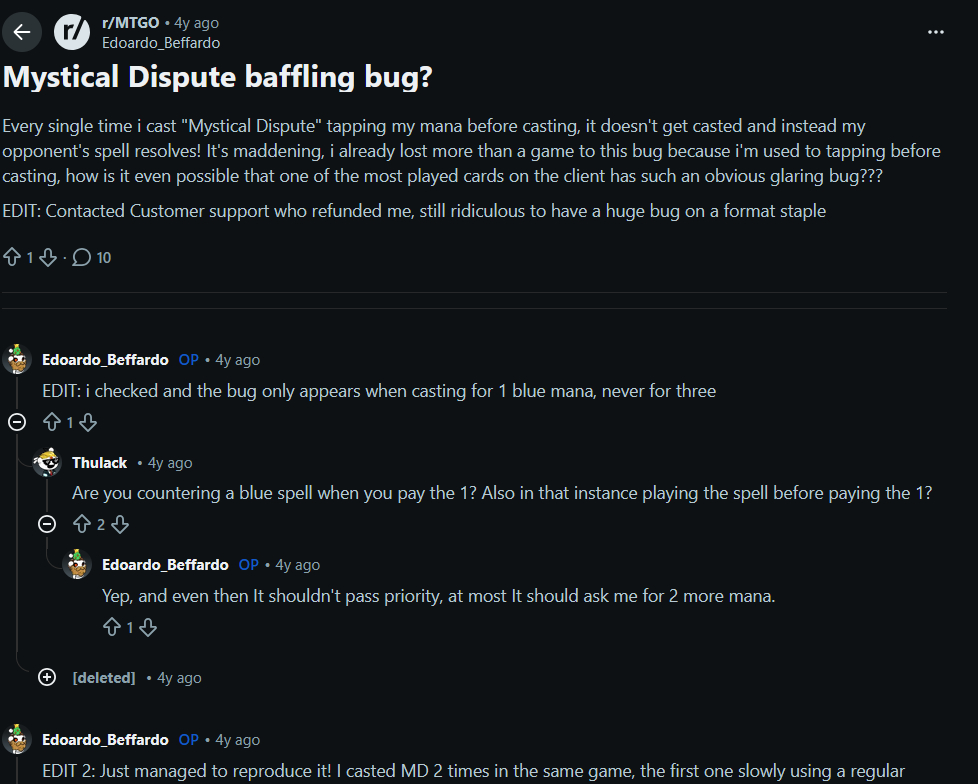The image size is (978, 784).
Task: Open the r/MTGO subreddit avatar
Action: 72,32
